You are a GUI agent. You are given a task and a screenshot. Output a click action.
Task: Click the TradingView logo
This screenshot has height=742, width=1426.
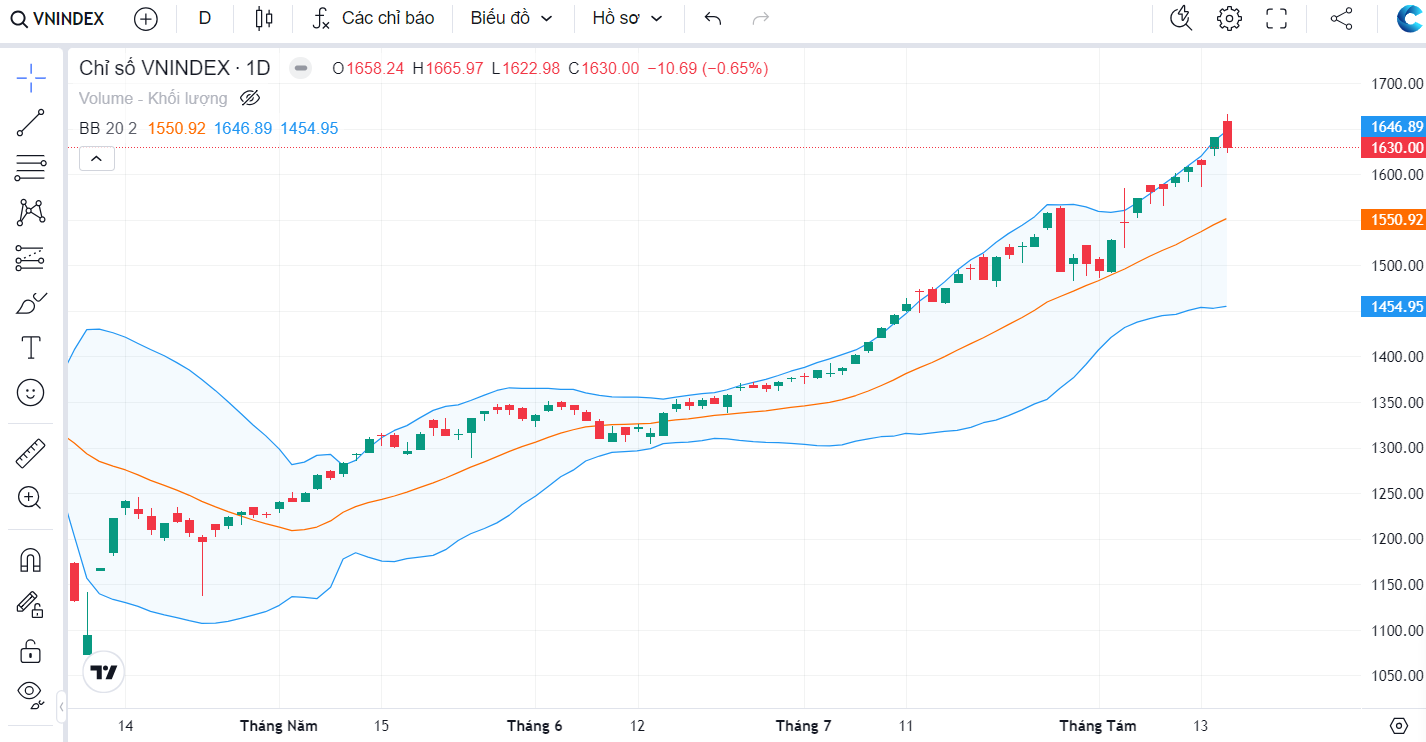pos(104,672)
